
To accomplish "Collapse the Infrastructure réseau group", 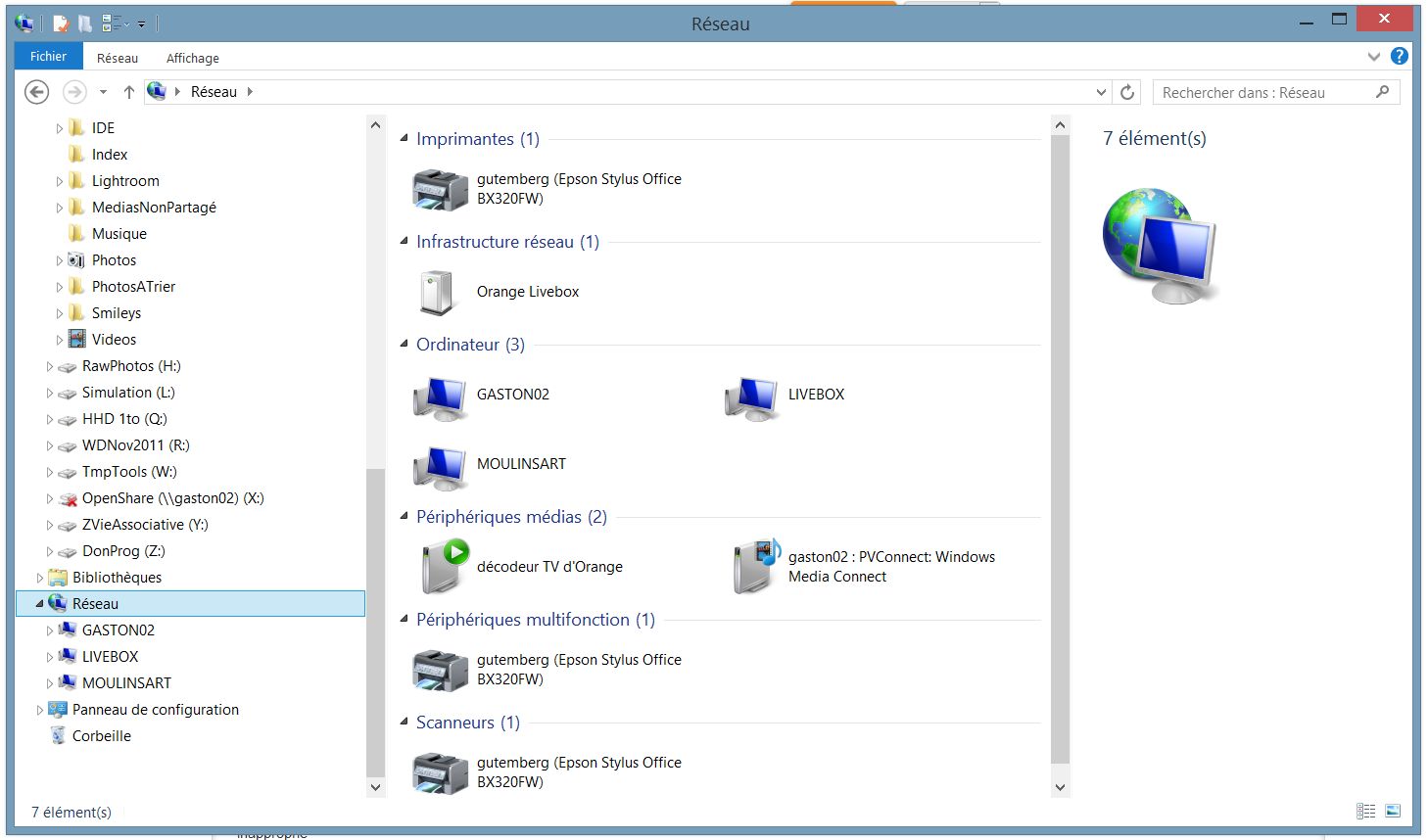I will click(405, 242).
